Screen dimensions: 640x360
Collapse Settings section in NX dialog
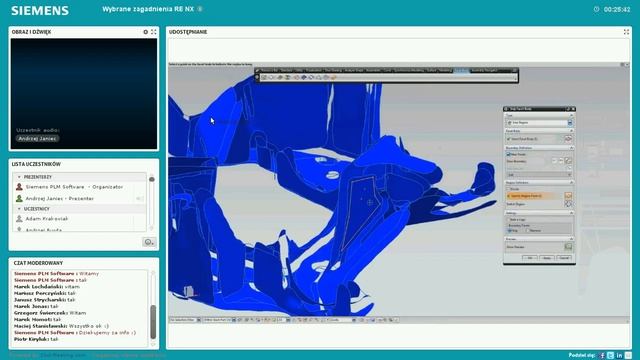571,213
